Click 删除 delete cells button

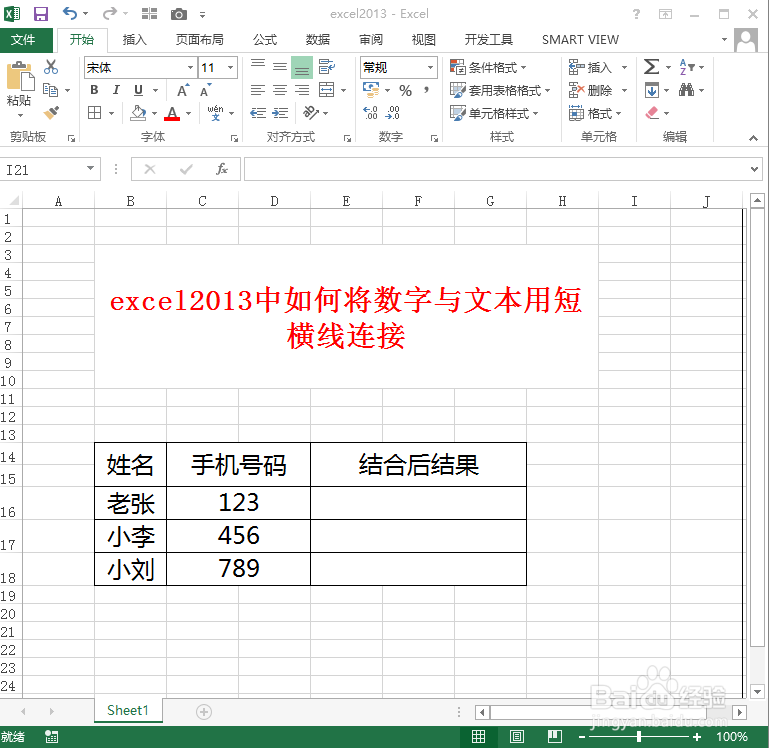590,90
